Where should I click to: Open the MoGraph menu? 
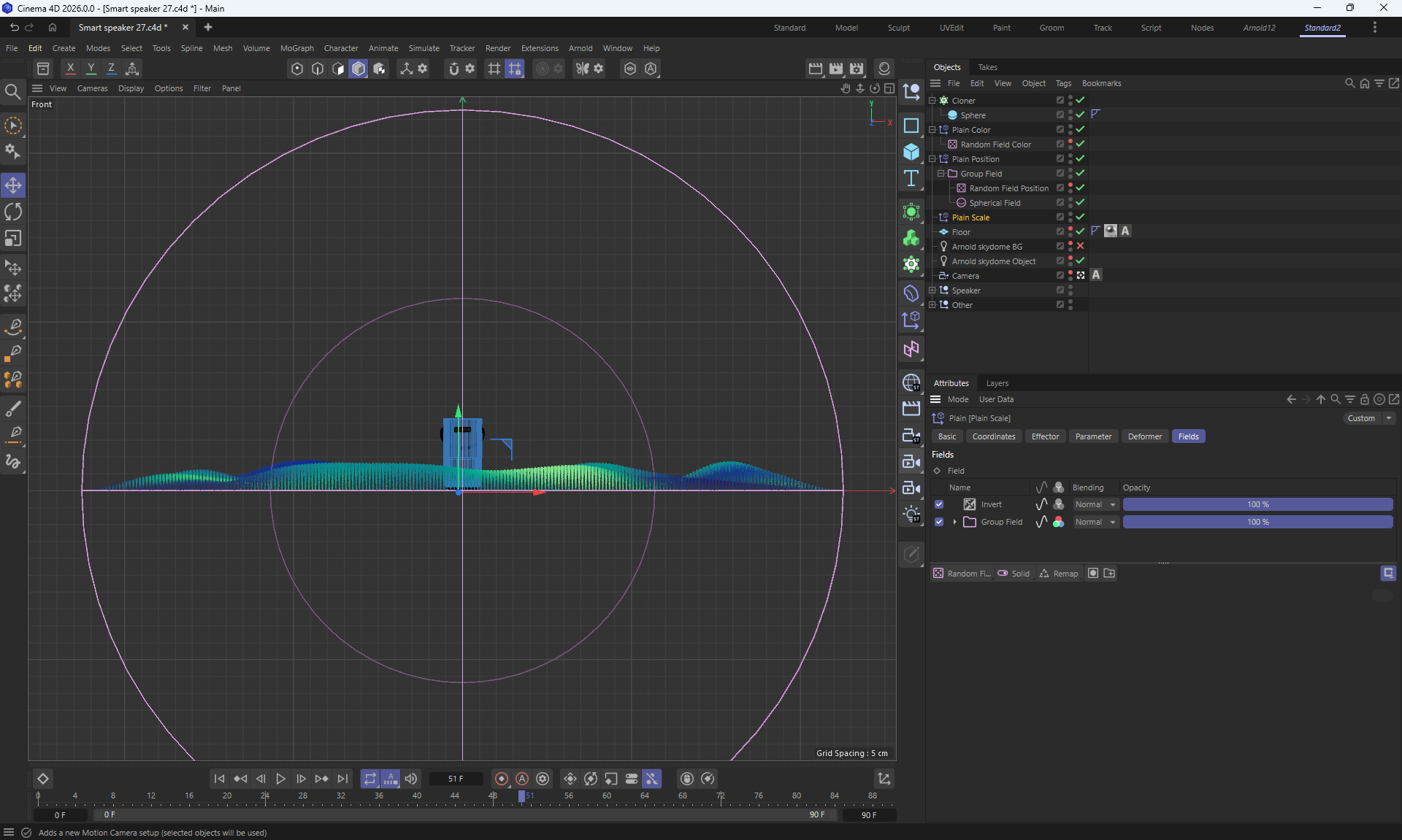pos(296,48)
